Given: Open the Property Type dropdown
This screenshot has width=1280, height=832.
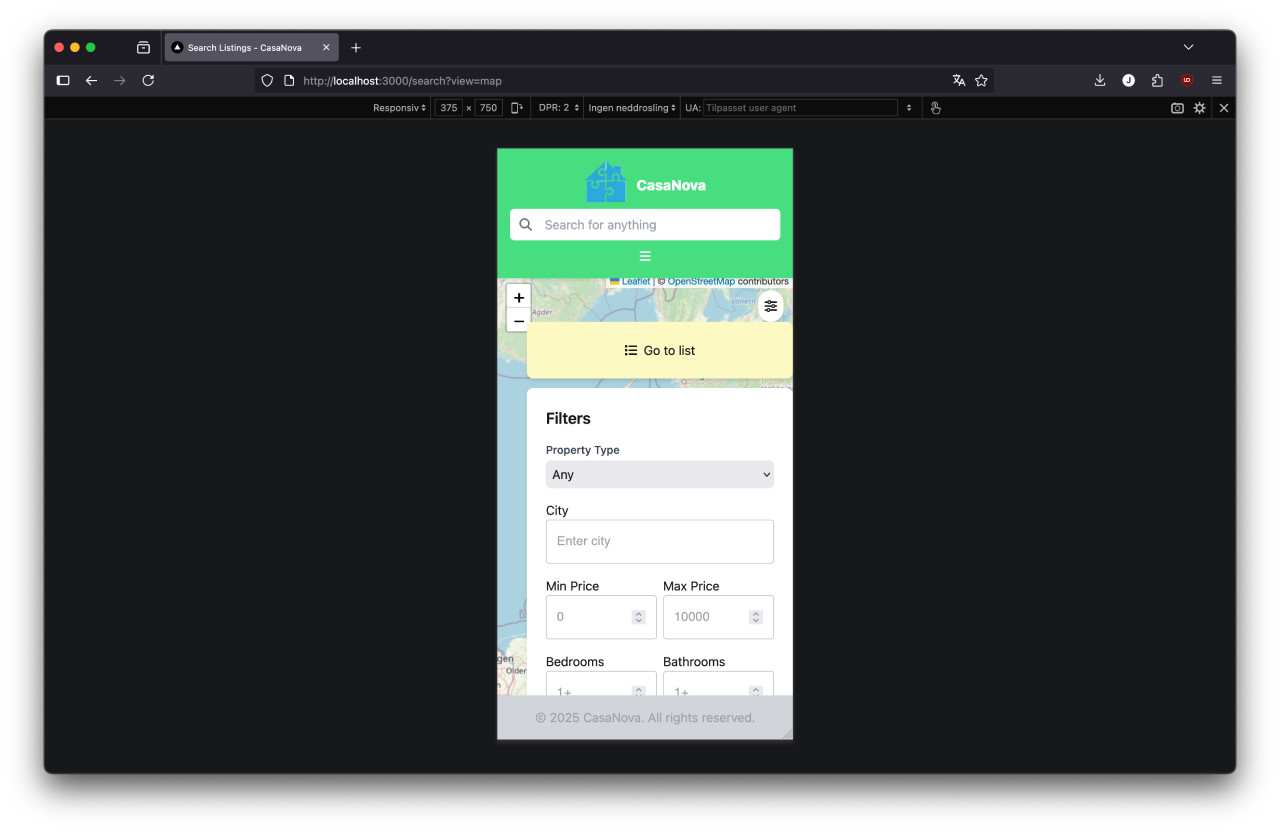Looking at the screenshot, I should pyautogui.click(x=659, y=475).
